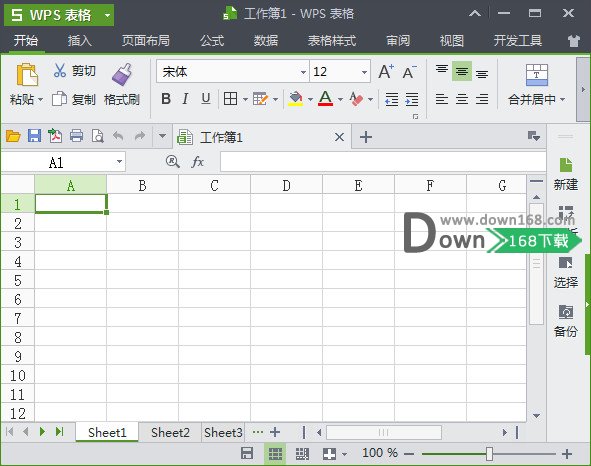Click the skin shirt icon in menu bar
Image resolution: width=591 pixels, height=466 pixels.
574,41
